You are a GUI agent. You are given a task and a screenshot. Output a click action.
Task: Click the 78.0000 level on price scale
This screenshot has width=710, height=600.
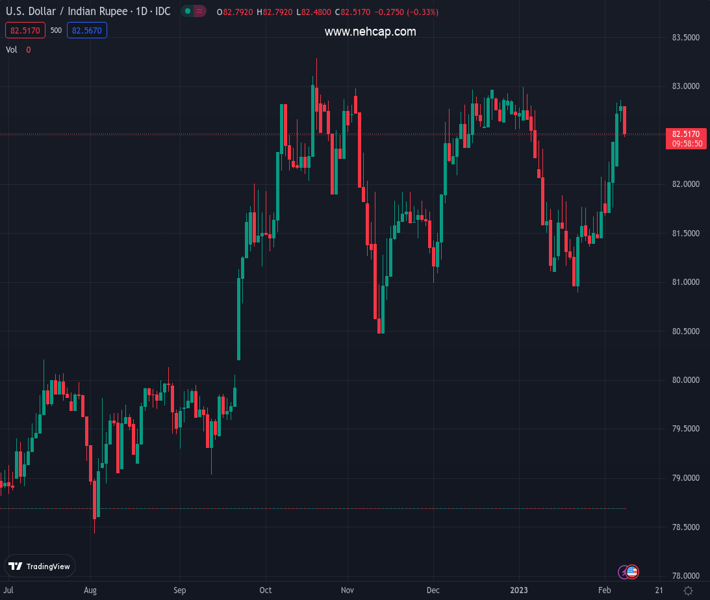click(x=684, y=576)
